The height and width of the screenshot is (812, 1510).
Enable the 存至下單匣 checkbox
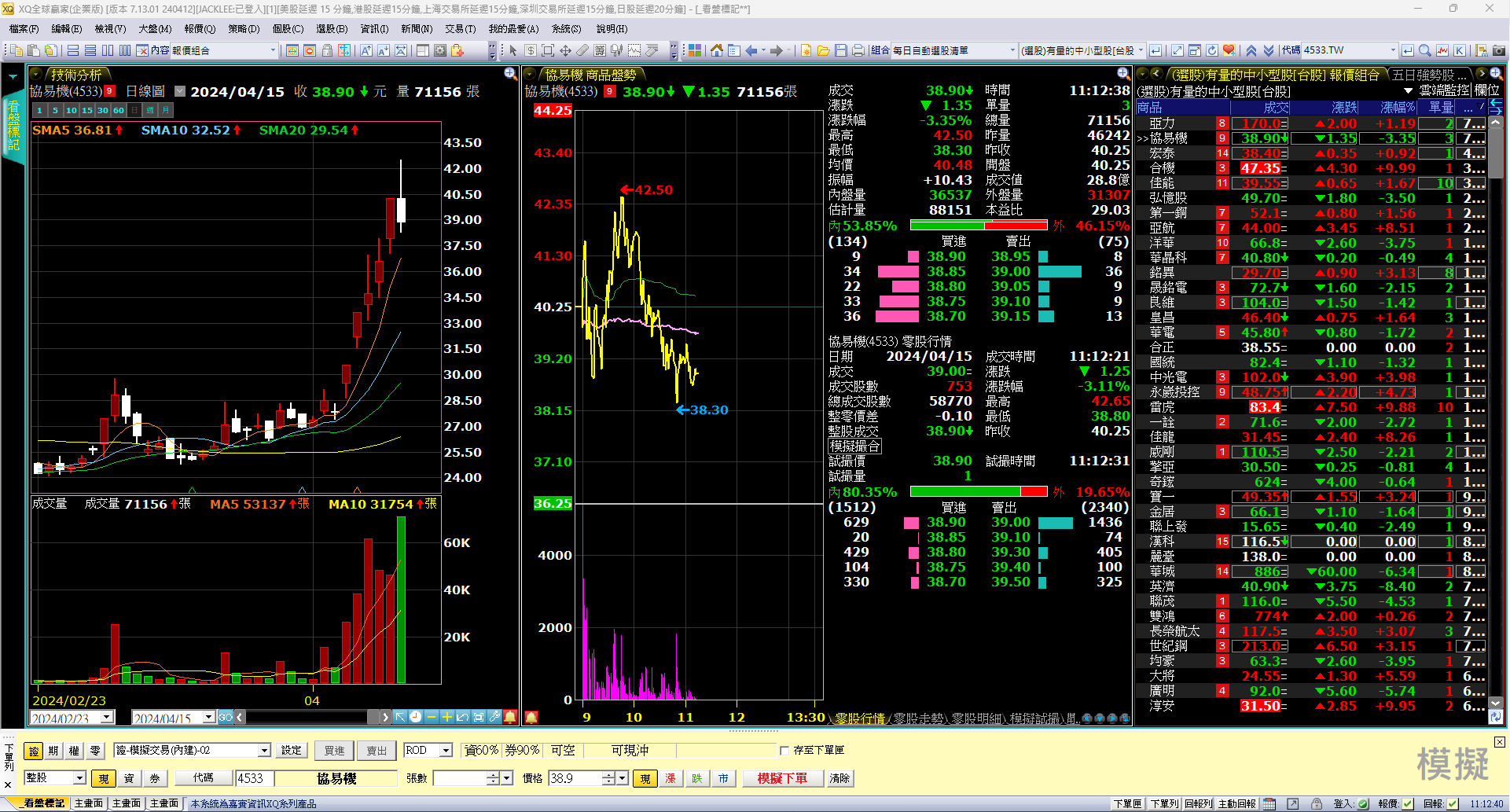(x=784, y=751)
